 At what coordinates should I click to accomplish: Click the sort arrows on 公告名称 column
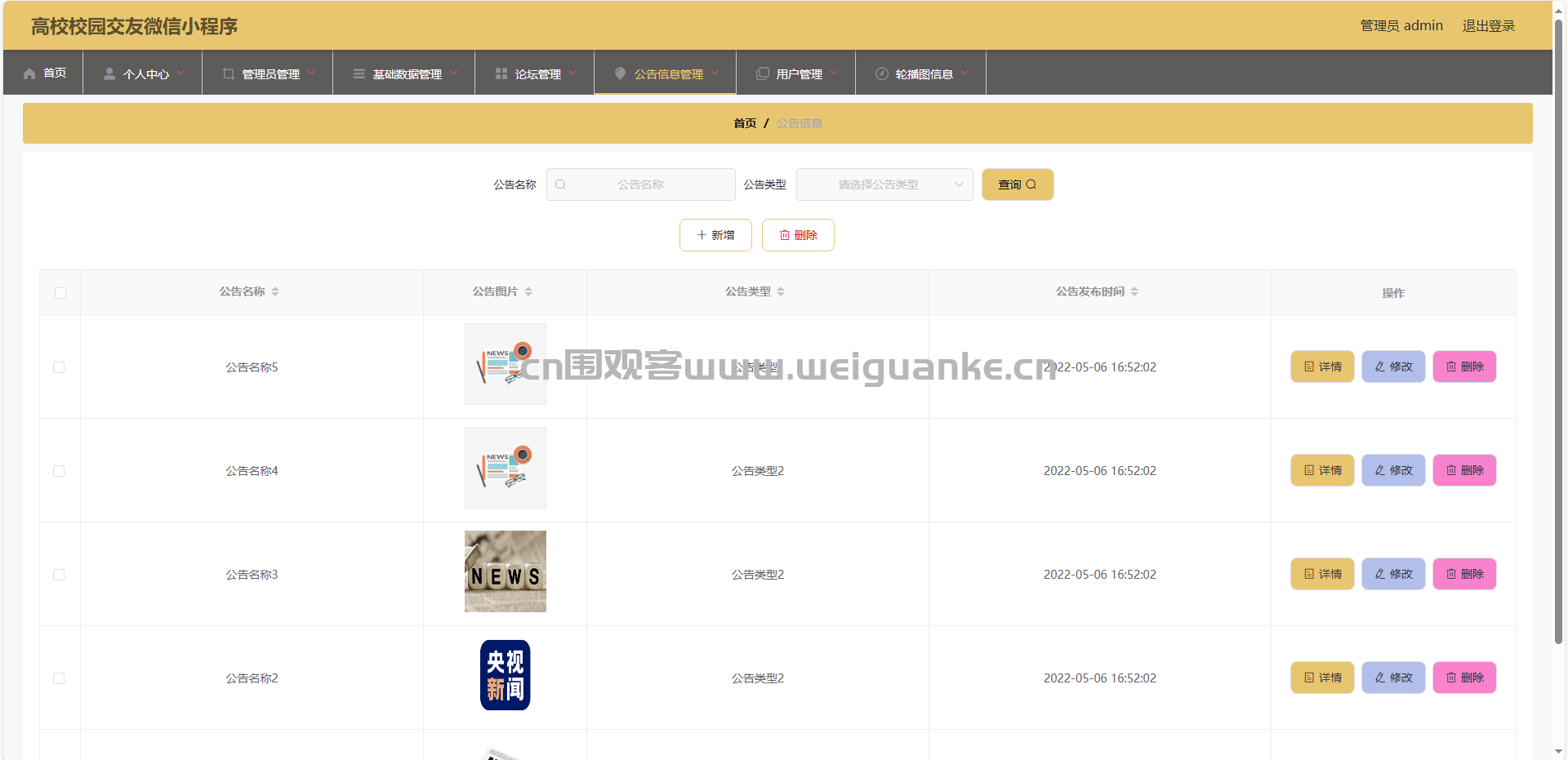click(x=275, y=291)
